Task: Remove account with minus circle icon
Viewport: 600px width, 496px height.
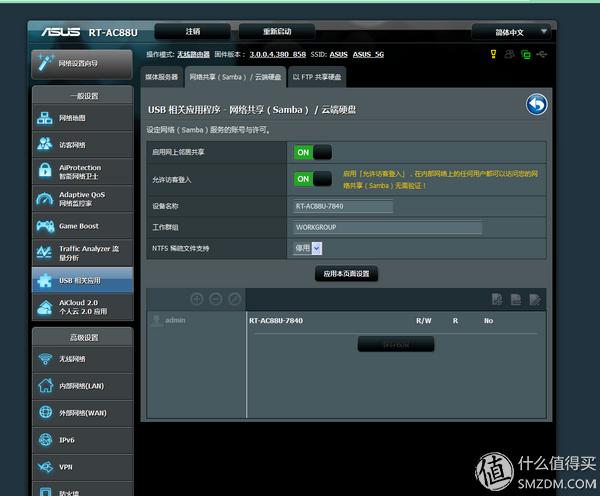Action: tap(216, 299)
